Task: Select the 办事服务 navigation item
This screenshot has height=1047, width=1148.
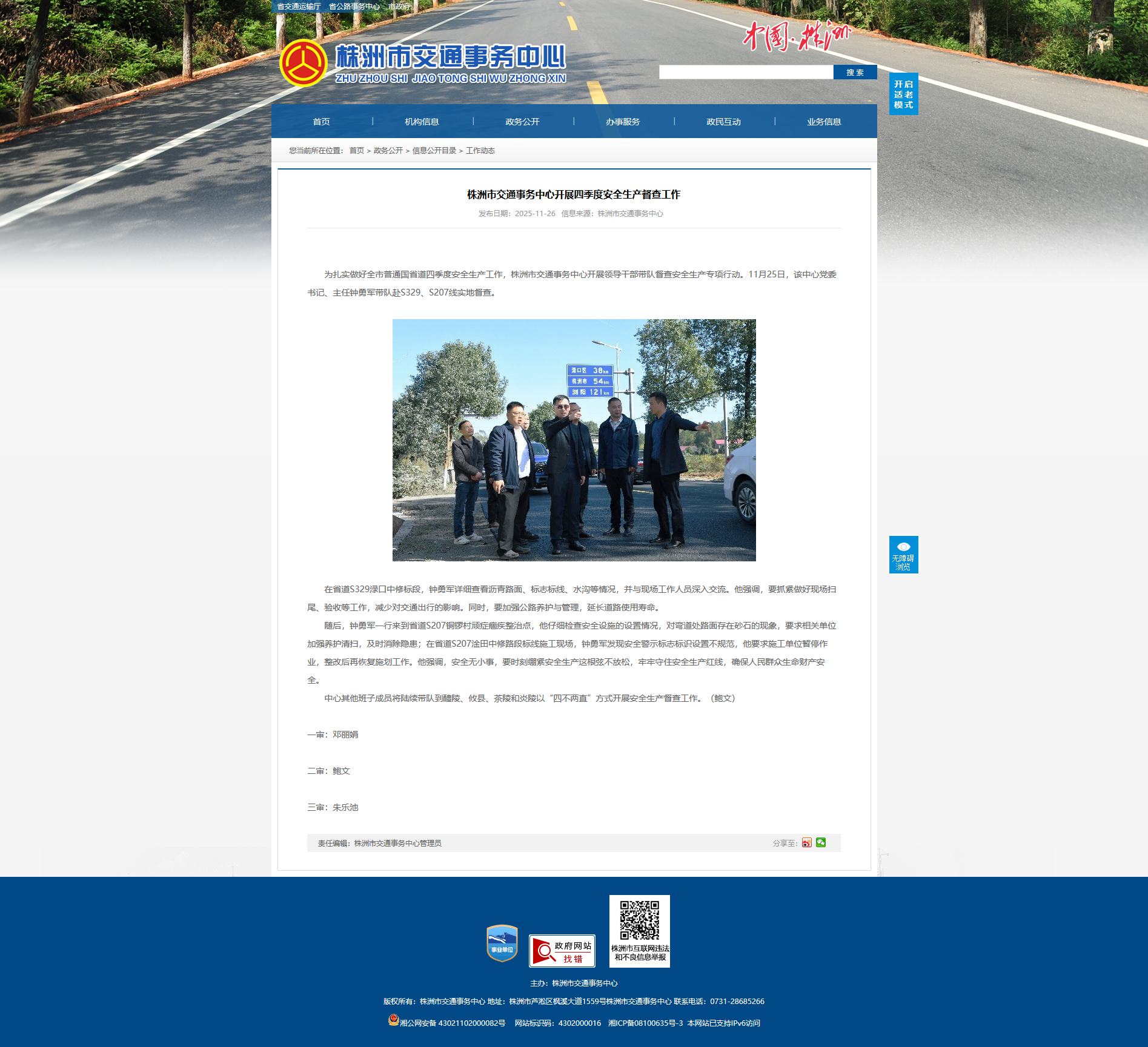Action: coord(623,122)
